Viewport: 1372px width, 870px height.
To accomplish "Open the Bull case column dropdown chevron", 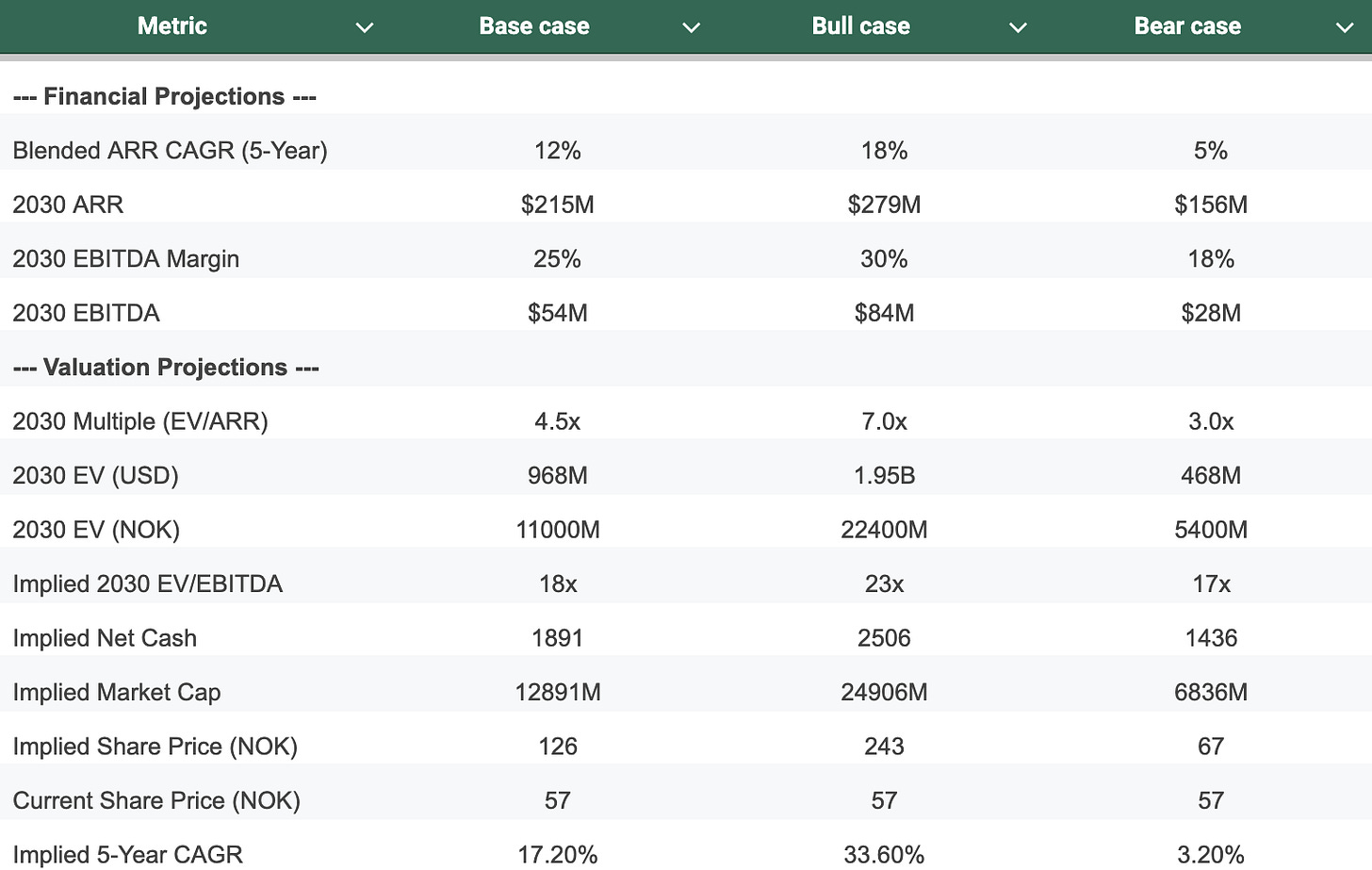I will [x=1018, y=27].
